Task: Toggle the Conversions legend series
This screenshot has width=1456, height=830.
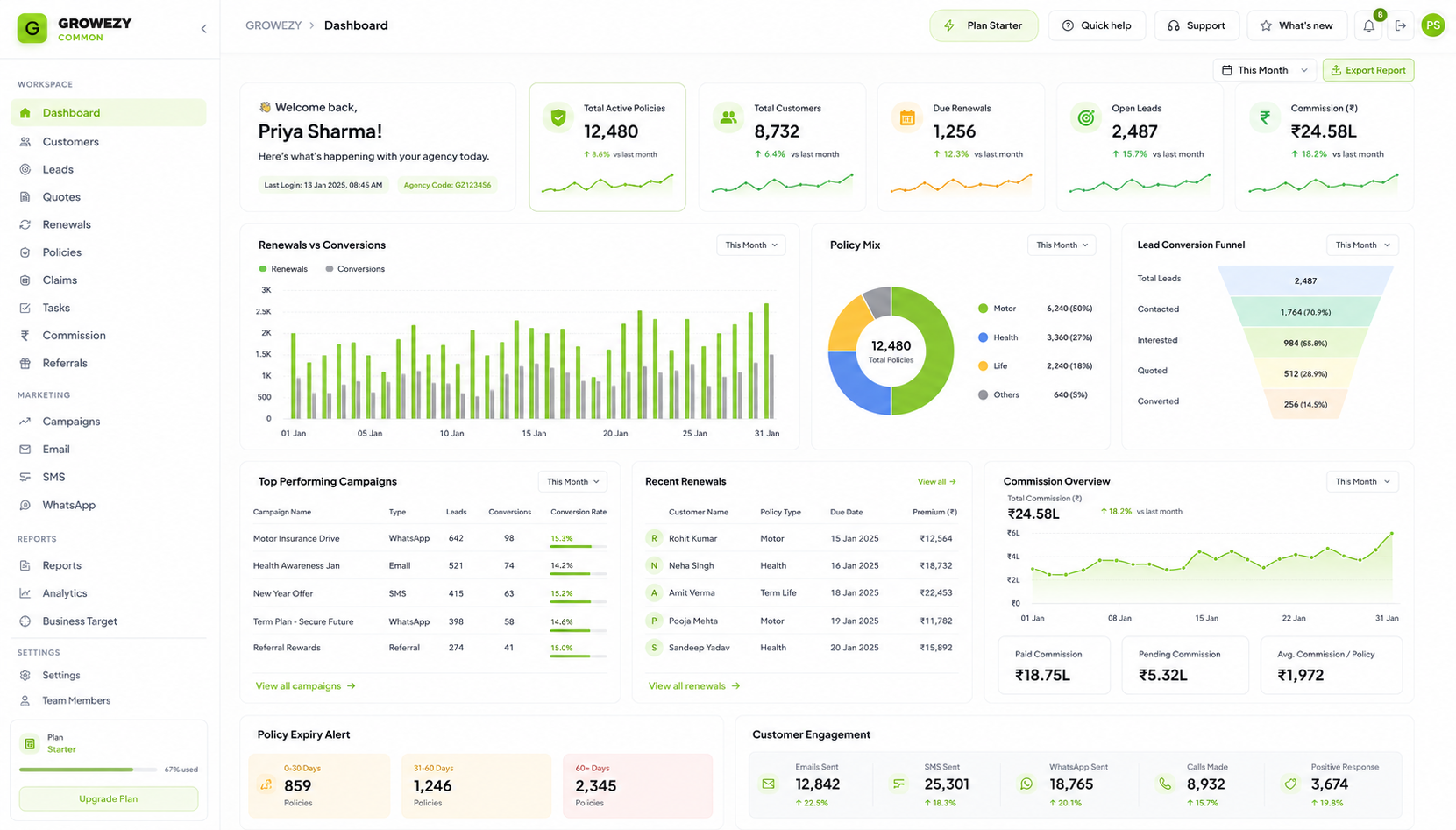Action: click(355, 269)
